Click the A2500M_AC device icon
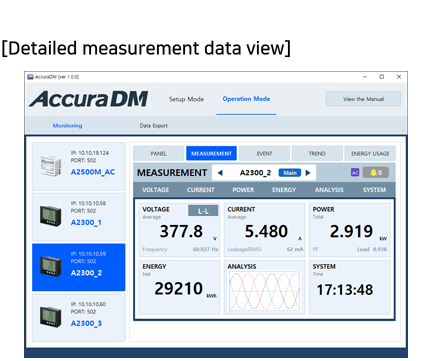 pos(51,166)
